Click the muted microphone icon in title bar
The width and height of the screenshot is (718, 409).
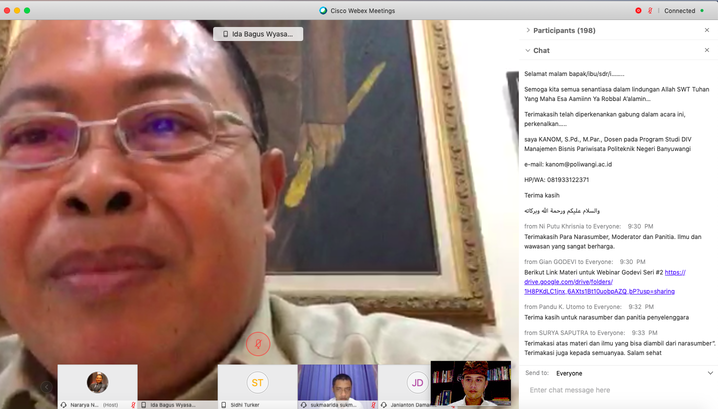(650, 10)
